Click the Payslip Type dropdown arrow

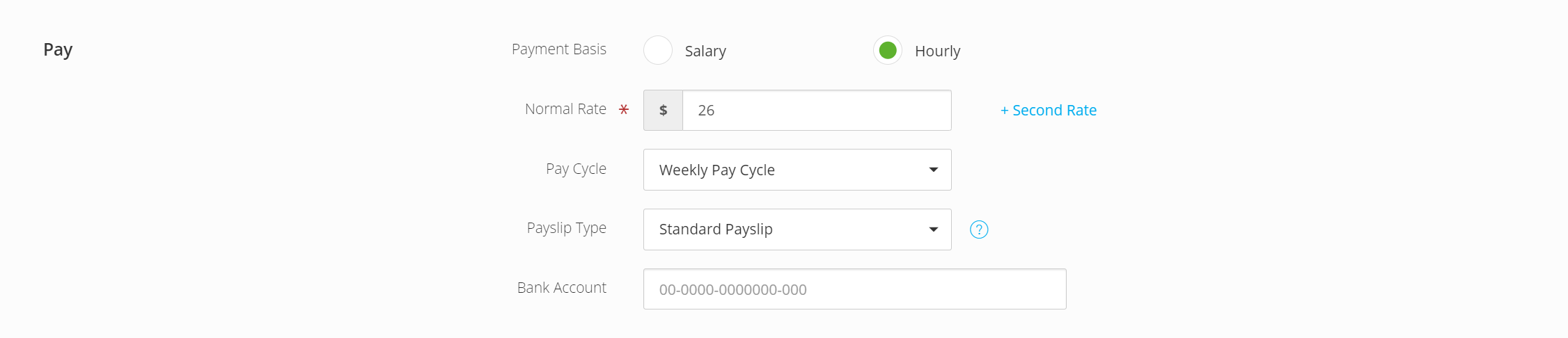tap(934, 230)
